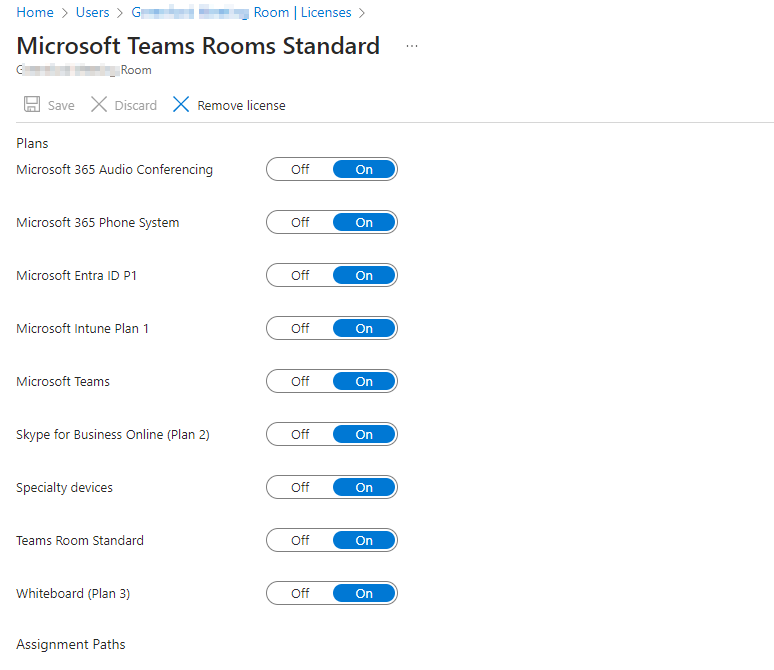This screenshot has width=774, height=670.
Task: Select On for Specialty devices
Action: coord(364,487)
